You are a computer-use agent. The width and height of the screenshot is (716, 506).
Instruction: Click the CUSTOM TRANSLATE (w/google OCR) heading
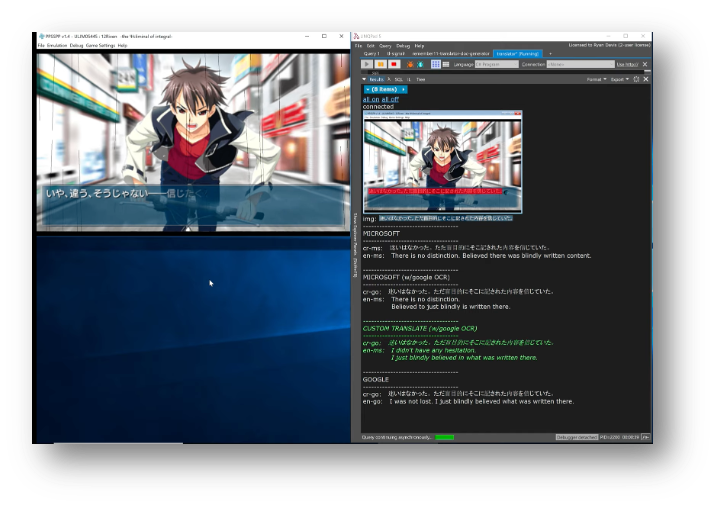[420, 328]
